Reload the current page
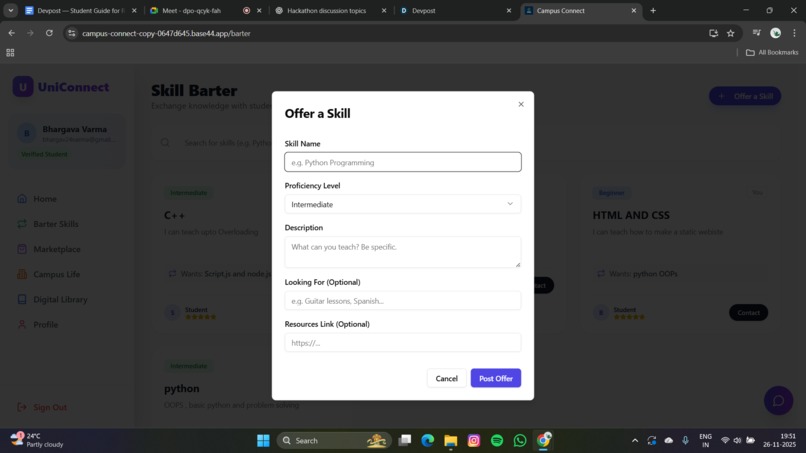This screenshot has width=806, height=453. [x=49, y=33]
